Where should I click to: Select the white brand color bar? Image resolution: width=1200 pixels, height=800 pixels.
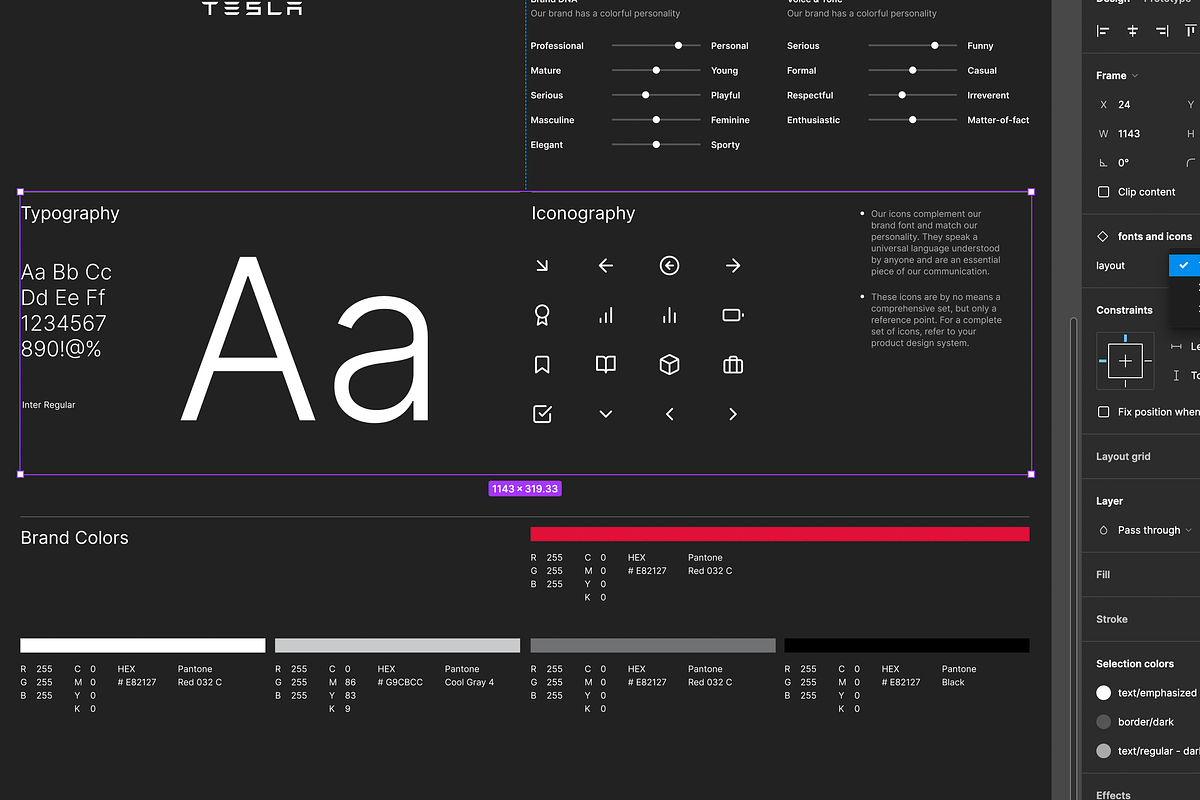(143, 645)
